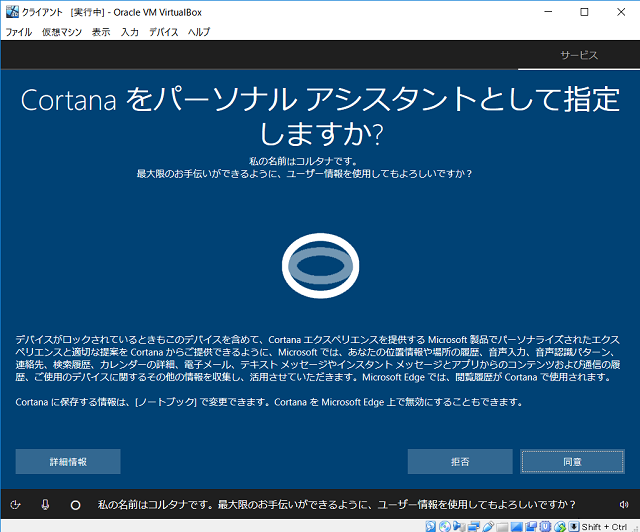
Task: Click the recording status icon
Action: click(531, 526)
